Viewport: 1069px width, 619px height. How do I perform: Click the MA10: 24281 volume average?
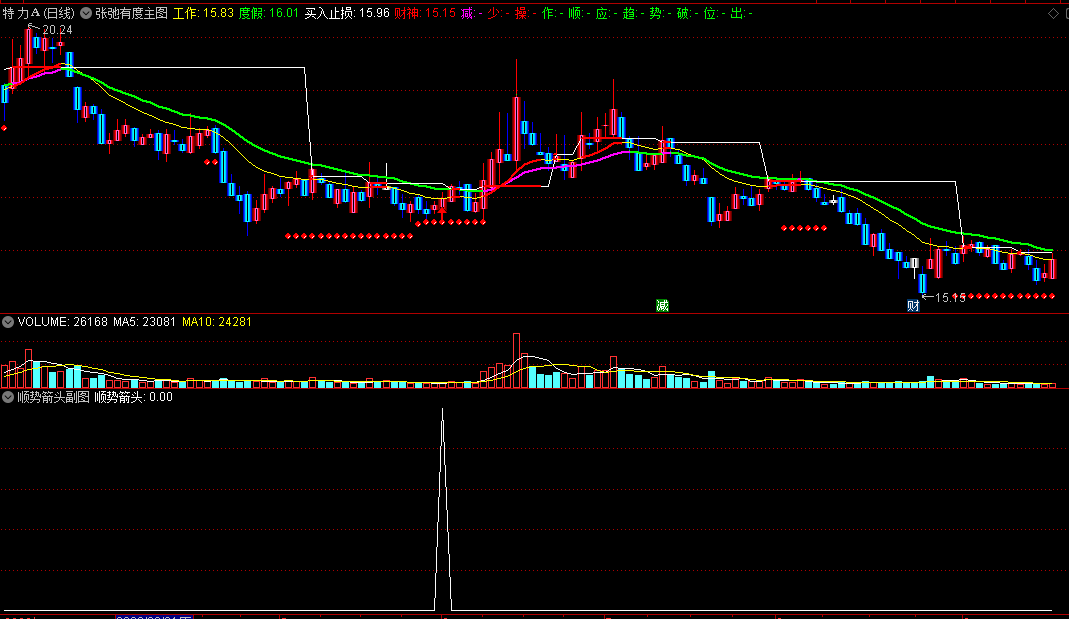217,322
